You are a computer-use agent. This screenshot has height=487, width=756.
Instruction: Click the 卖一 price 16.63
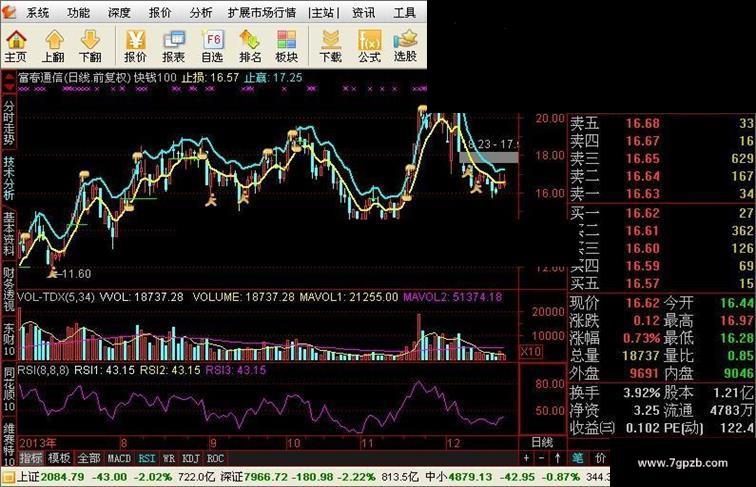click(642, 194)
